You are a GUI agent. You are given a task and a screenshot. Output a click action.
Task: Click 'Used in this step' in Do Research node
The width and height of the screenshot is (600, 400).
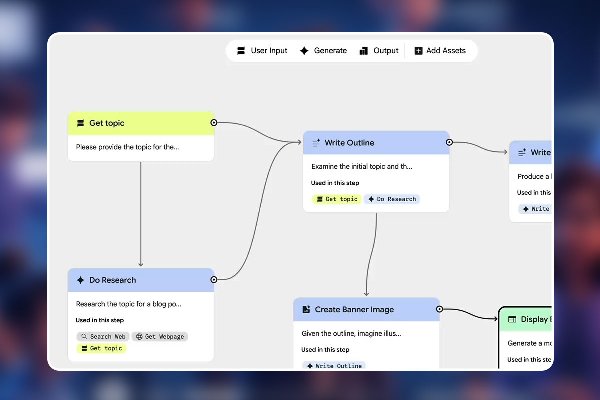[x=99, y=320]
